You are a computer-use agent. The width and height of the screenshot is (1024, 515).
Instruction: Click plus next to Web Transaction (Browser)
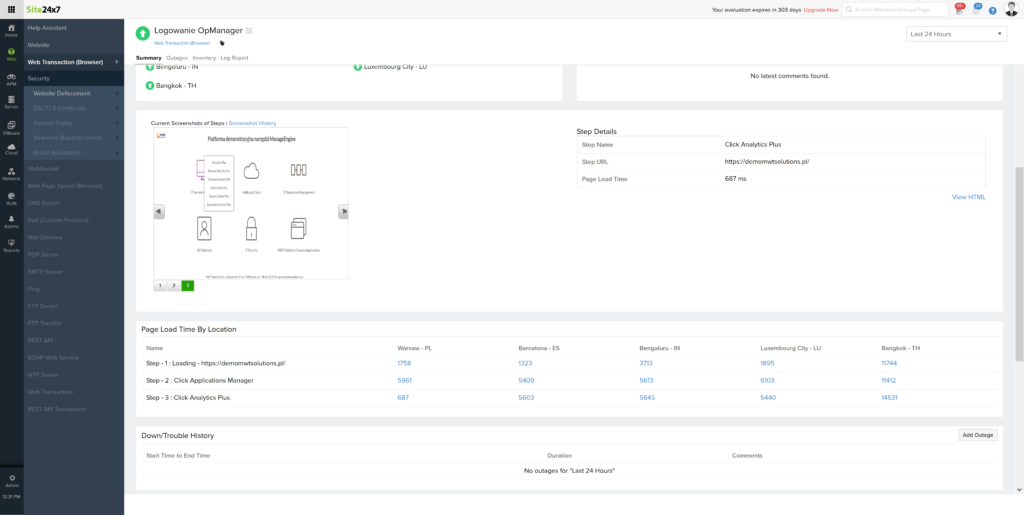click(117, 62)
